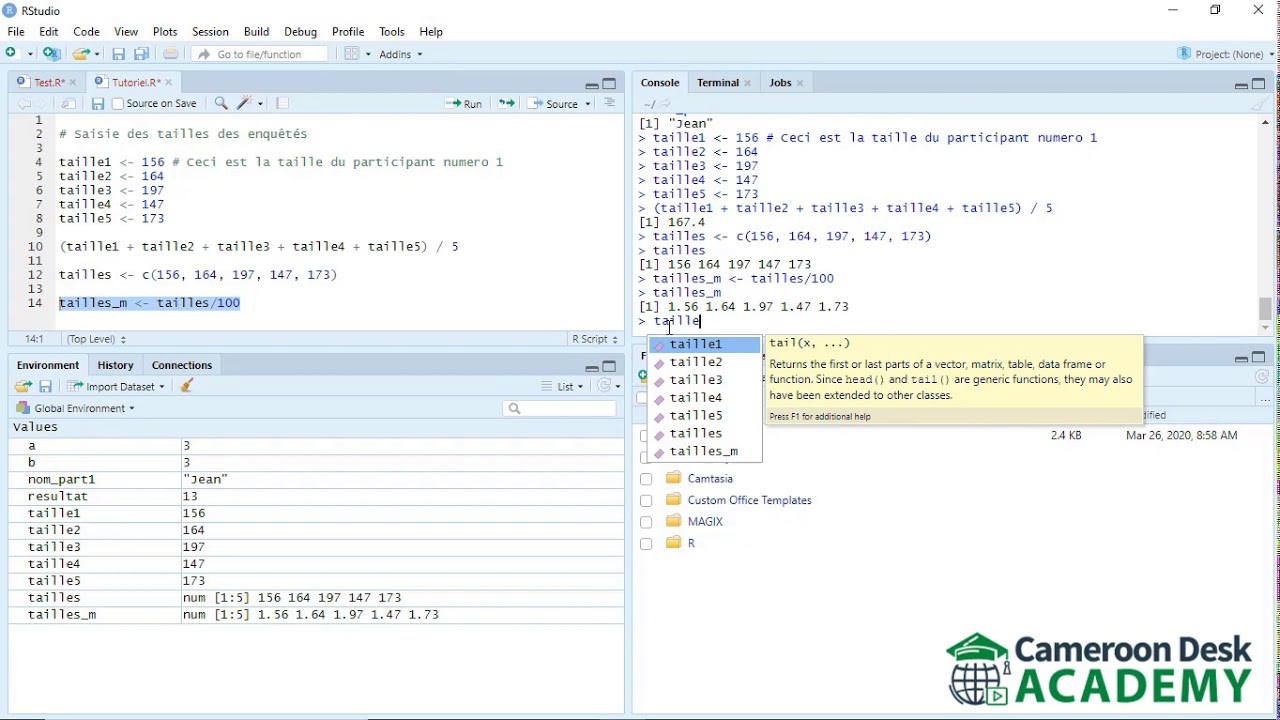Click the Go to file/function field
Screen dimensions: 1280x720
pos(260,54)
